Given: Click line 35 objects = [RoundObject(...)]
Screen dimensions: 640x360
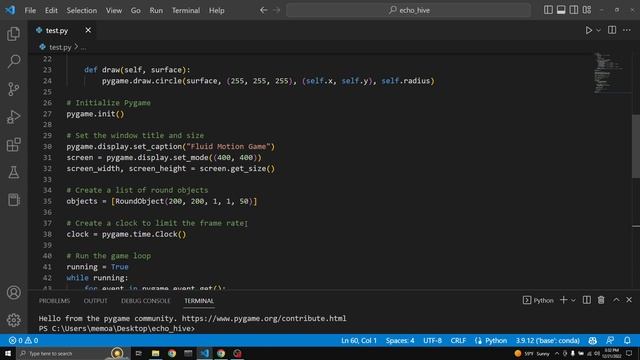Looking at the screenshot, I should click(x=162, y=201).
